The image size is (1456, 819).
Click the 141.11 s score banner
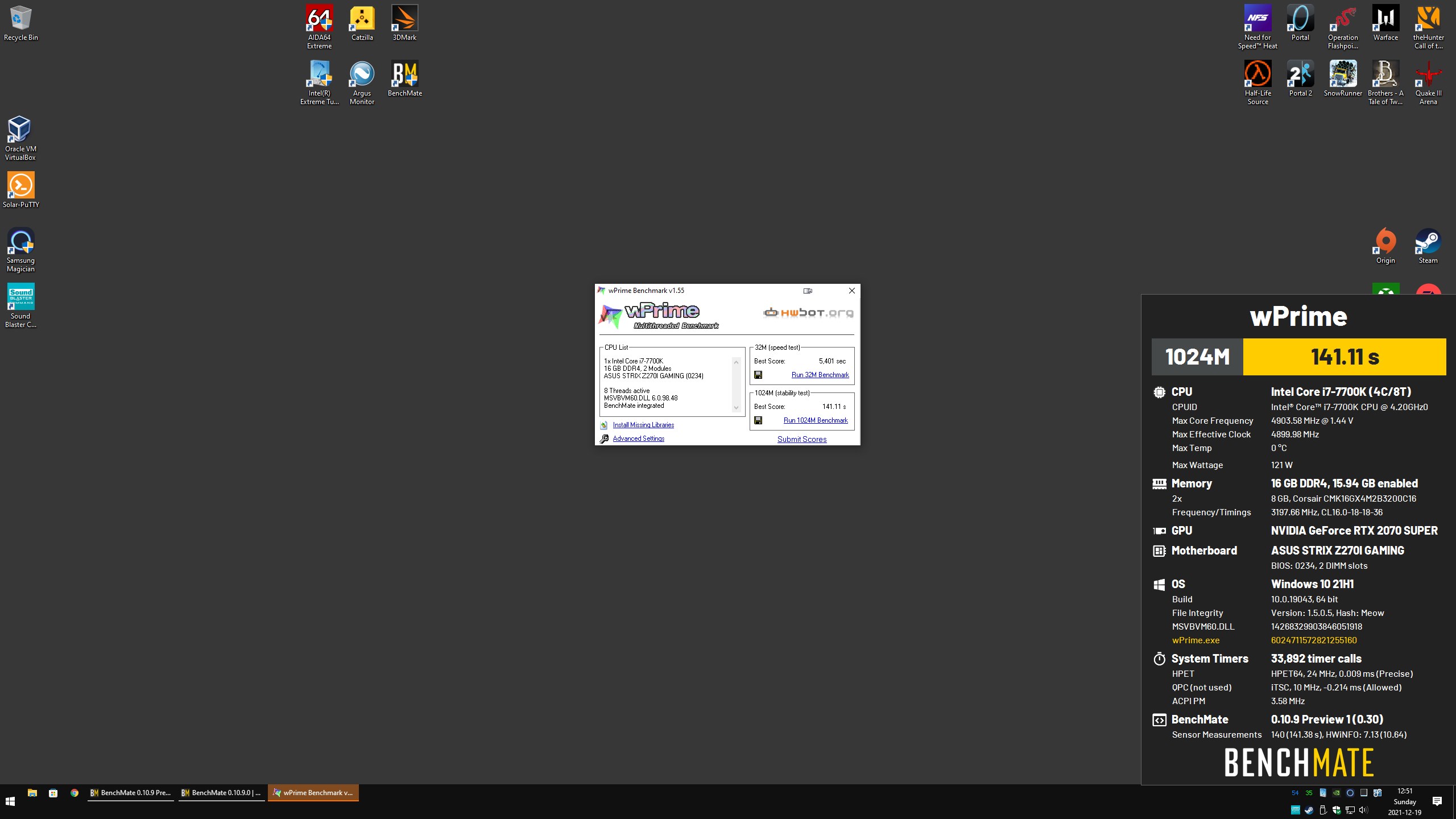coord(1345,357)
